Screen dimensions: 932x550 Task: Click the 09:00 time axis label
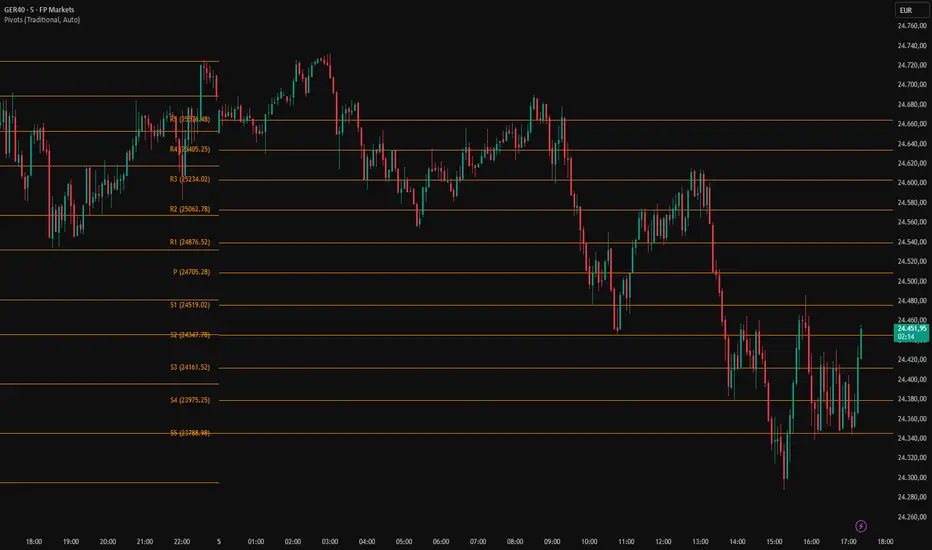click(552, 542)
